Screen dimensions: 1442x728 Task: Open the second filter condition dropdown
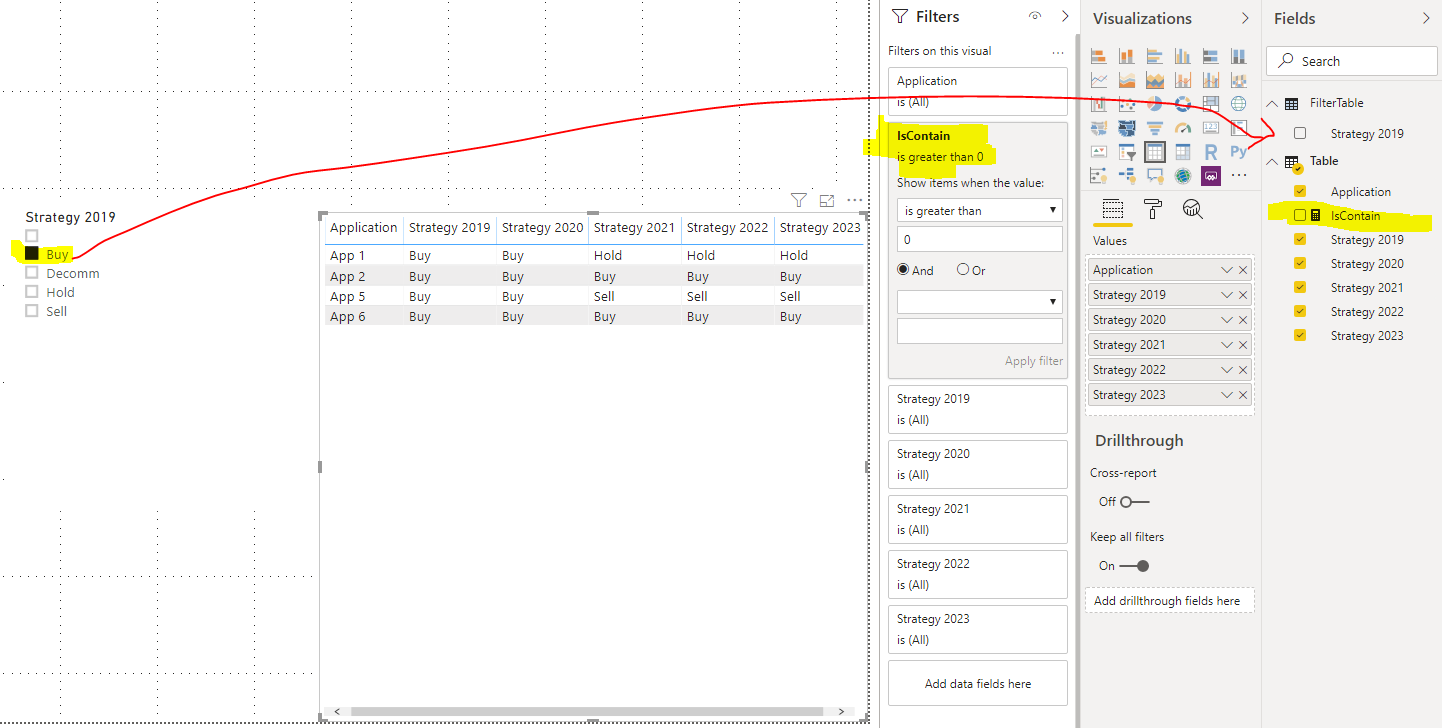point(980,301)
